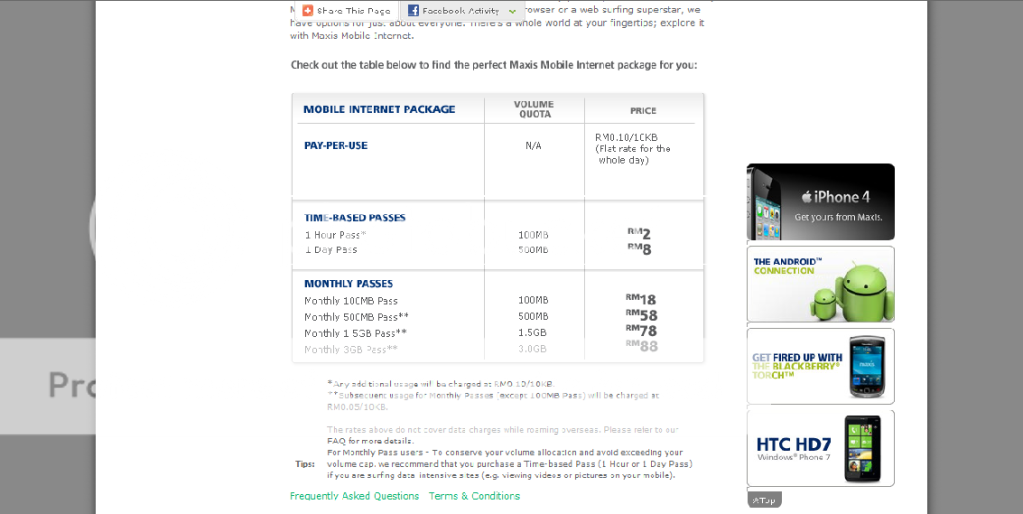Jump to page top with Top button
Viewport: 1023px width, 514px height.
tap(764, 499)
